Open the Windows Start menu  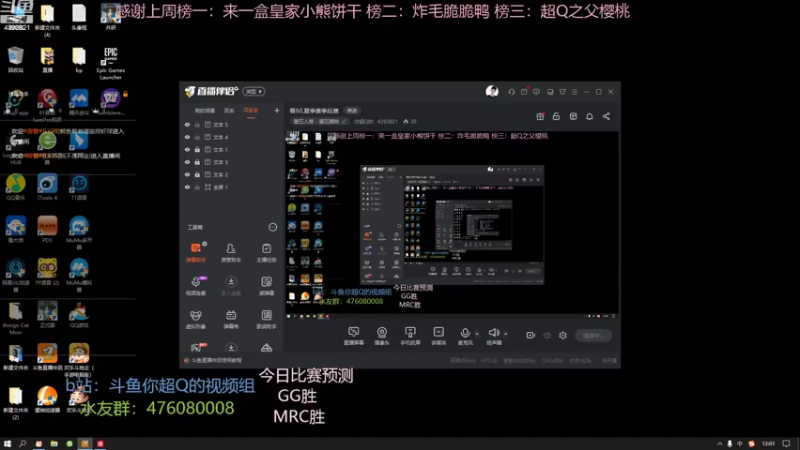(7, 444)
